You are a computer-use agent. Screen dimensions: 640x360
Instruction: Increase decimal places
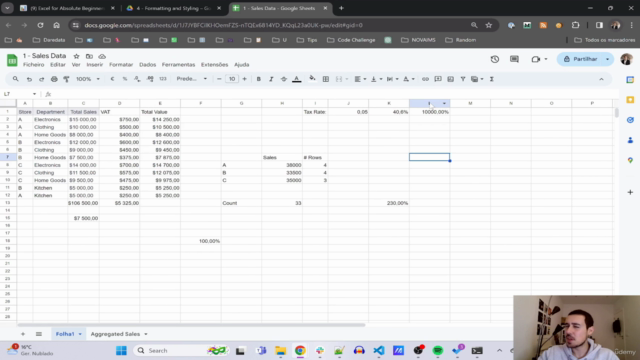coord(150,79)
